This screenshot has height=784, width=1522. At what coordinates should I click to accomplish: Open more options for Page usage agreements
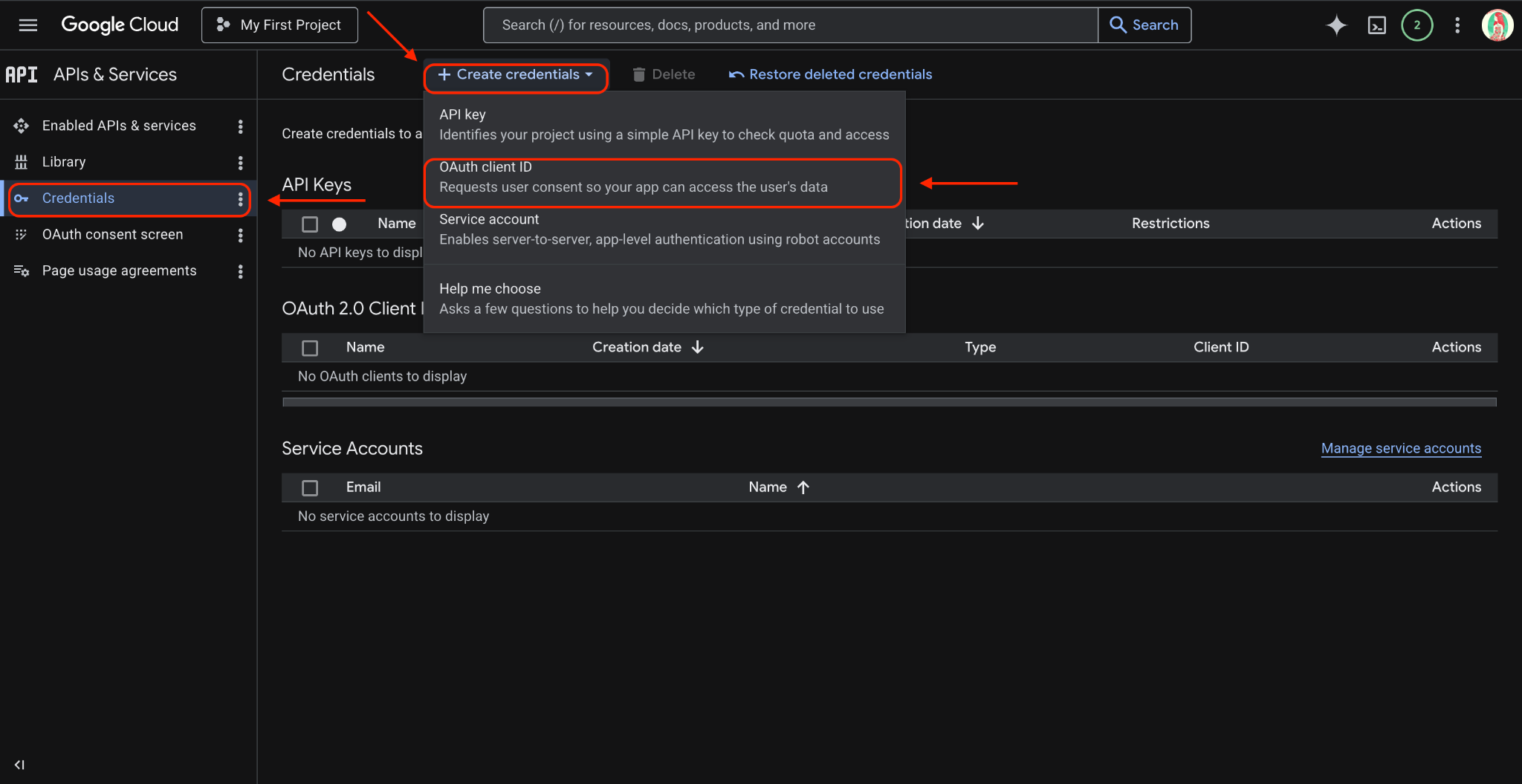click(240, 271)
